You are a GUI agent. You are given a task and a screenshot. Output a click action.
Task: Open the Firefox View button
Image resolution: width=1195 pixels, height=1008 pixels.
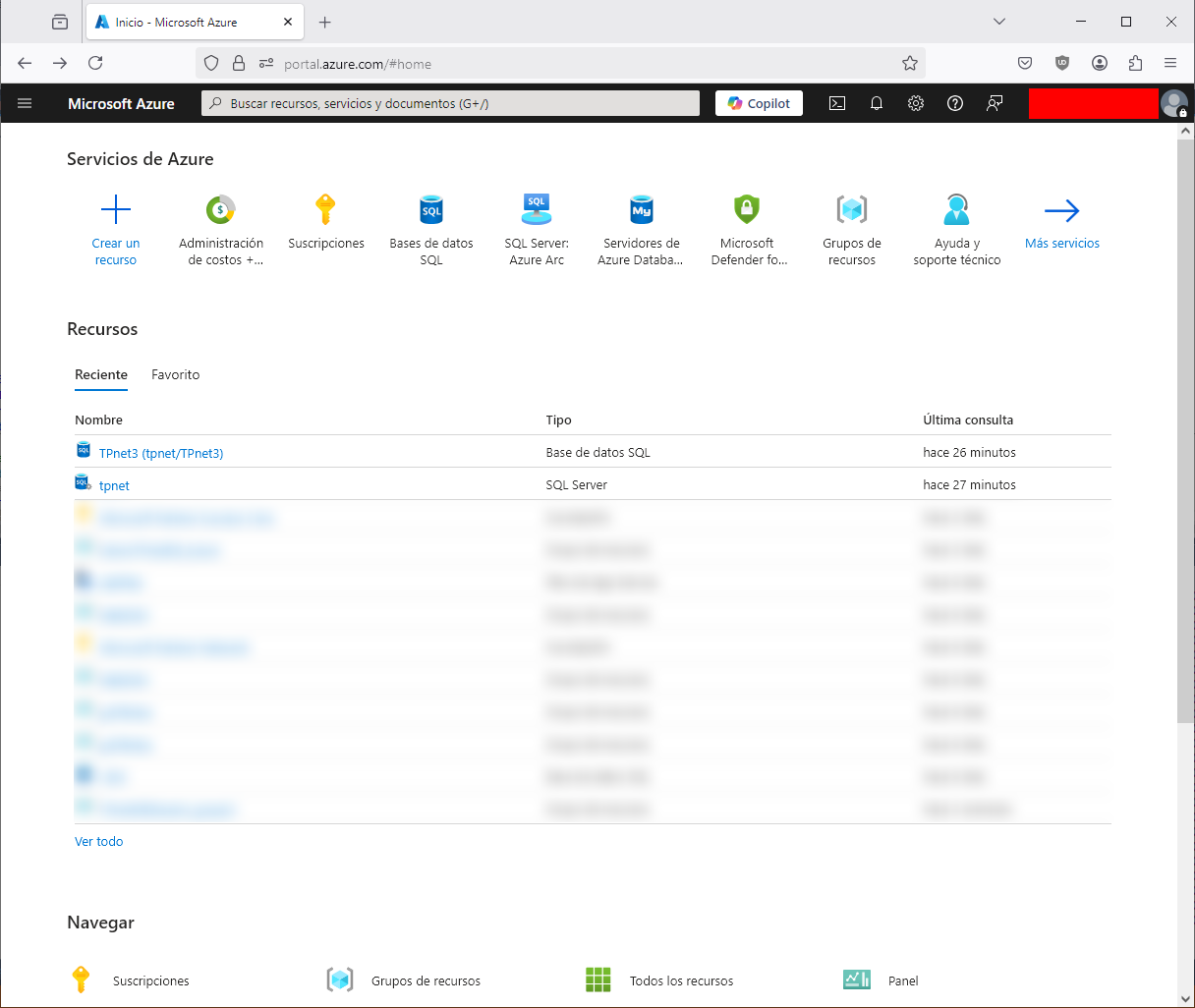point(60,22)
